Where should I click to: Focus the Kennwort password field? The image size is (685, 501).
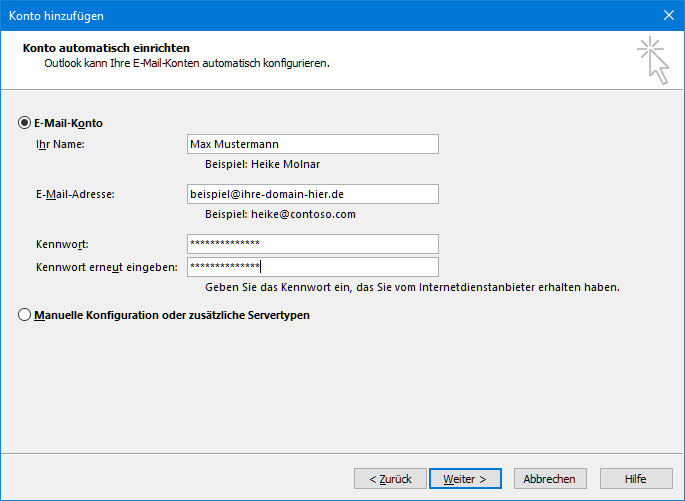pyautogui.click(x=312, y=244)
